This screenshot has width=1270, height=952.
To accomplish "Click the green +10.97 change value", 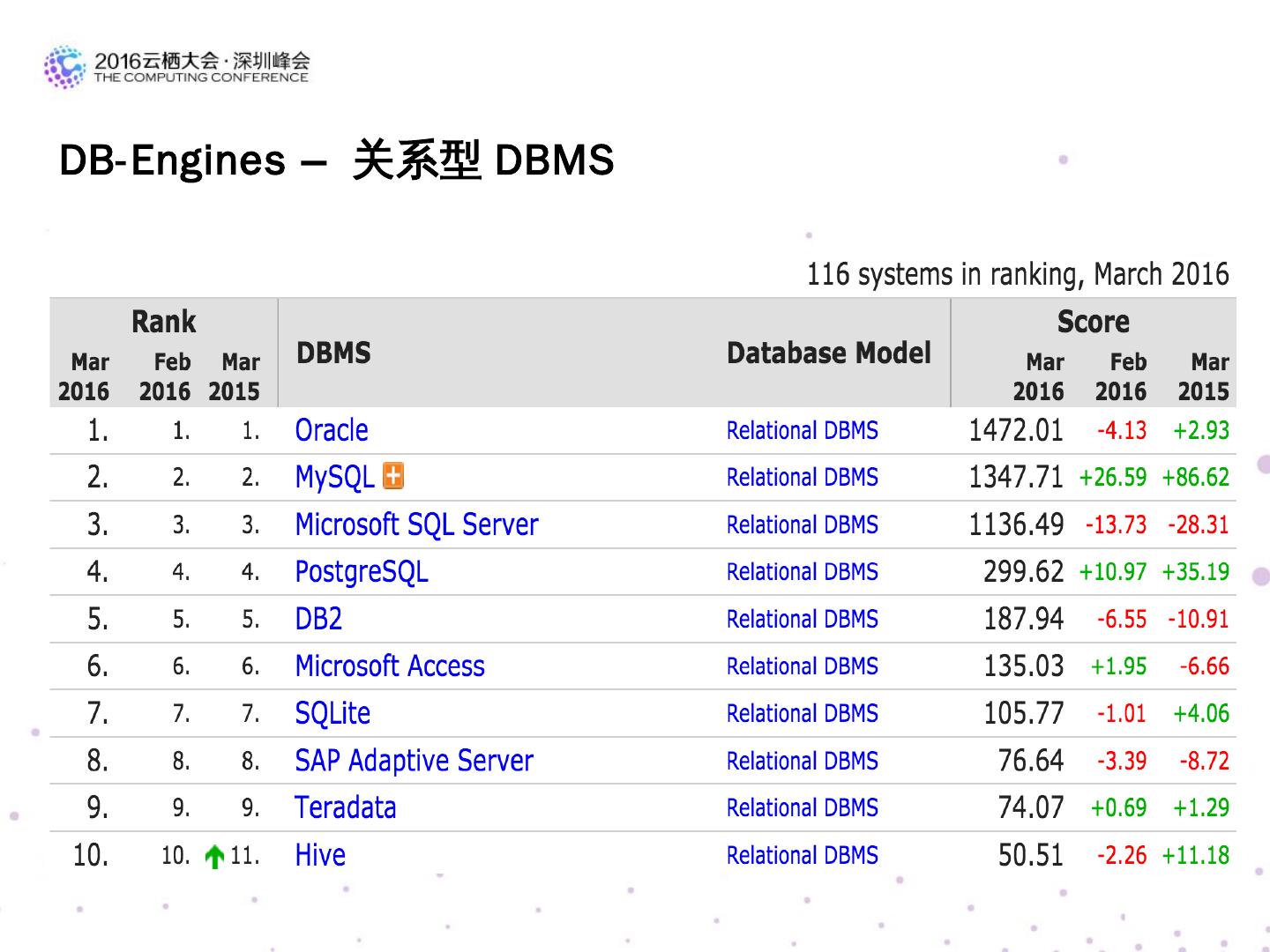I will pyautogui.click(x=1113, y=571).
